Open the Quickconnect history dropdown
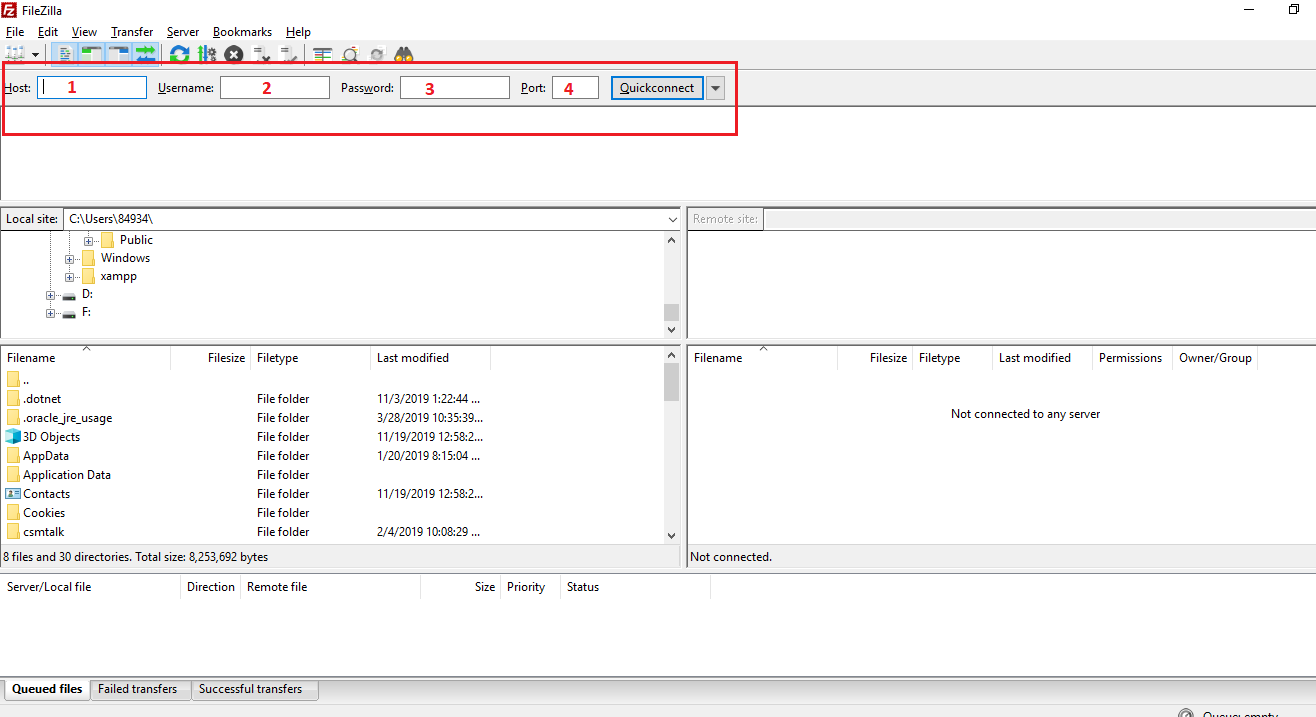This screenshot has height=717, width=1316. pos(715,88)
